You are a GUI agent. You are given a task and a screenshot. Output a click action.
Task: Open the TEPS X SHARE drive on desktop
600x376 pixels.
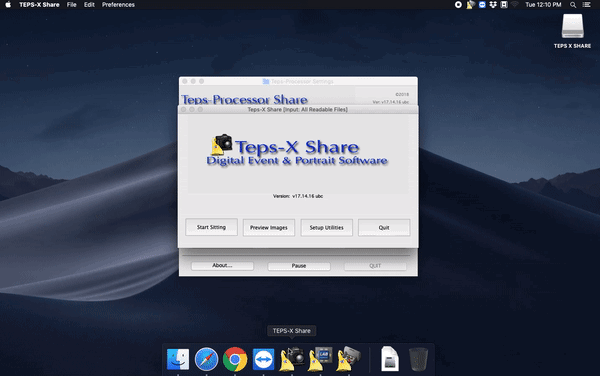[572, 26]
